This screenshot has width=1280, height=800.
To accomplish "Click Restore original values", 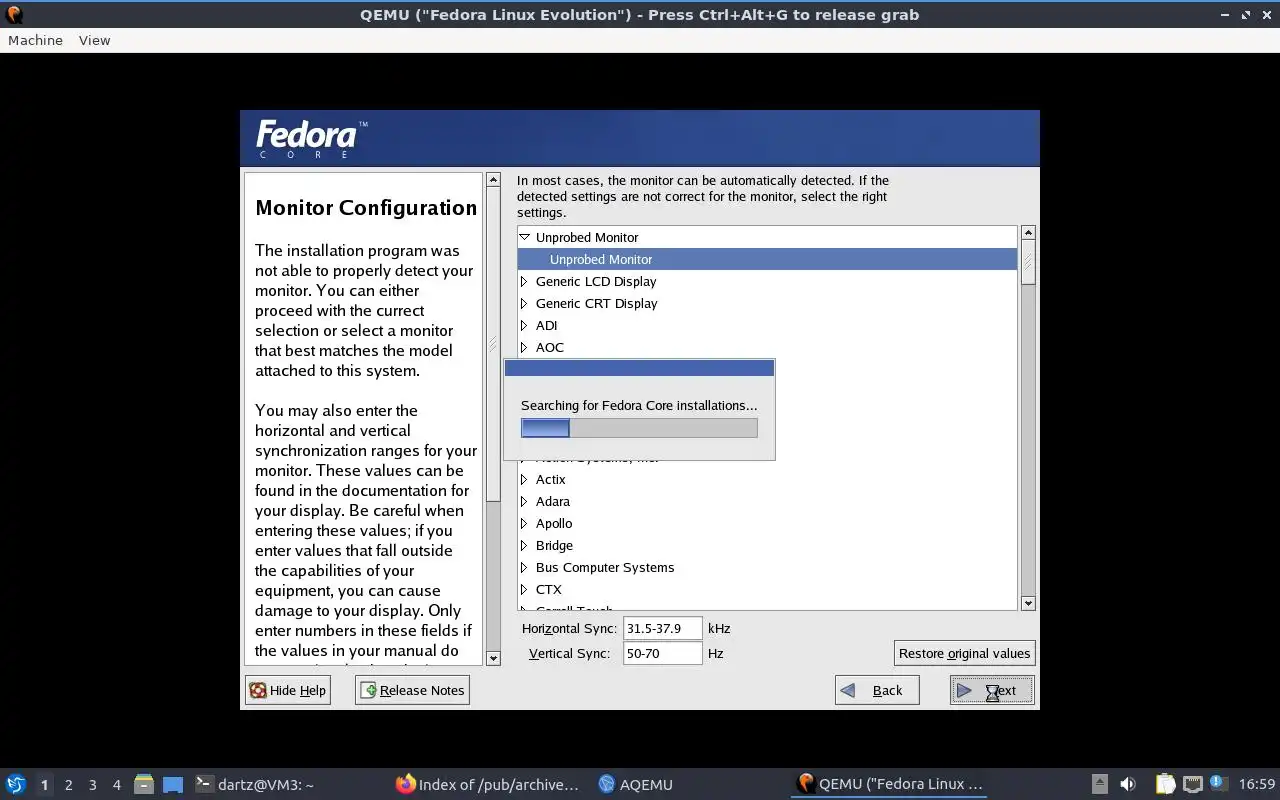I will (x=964, y=653).
